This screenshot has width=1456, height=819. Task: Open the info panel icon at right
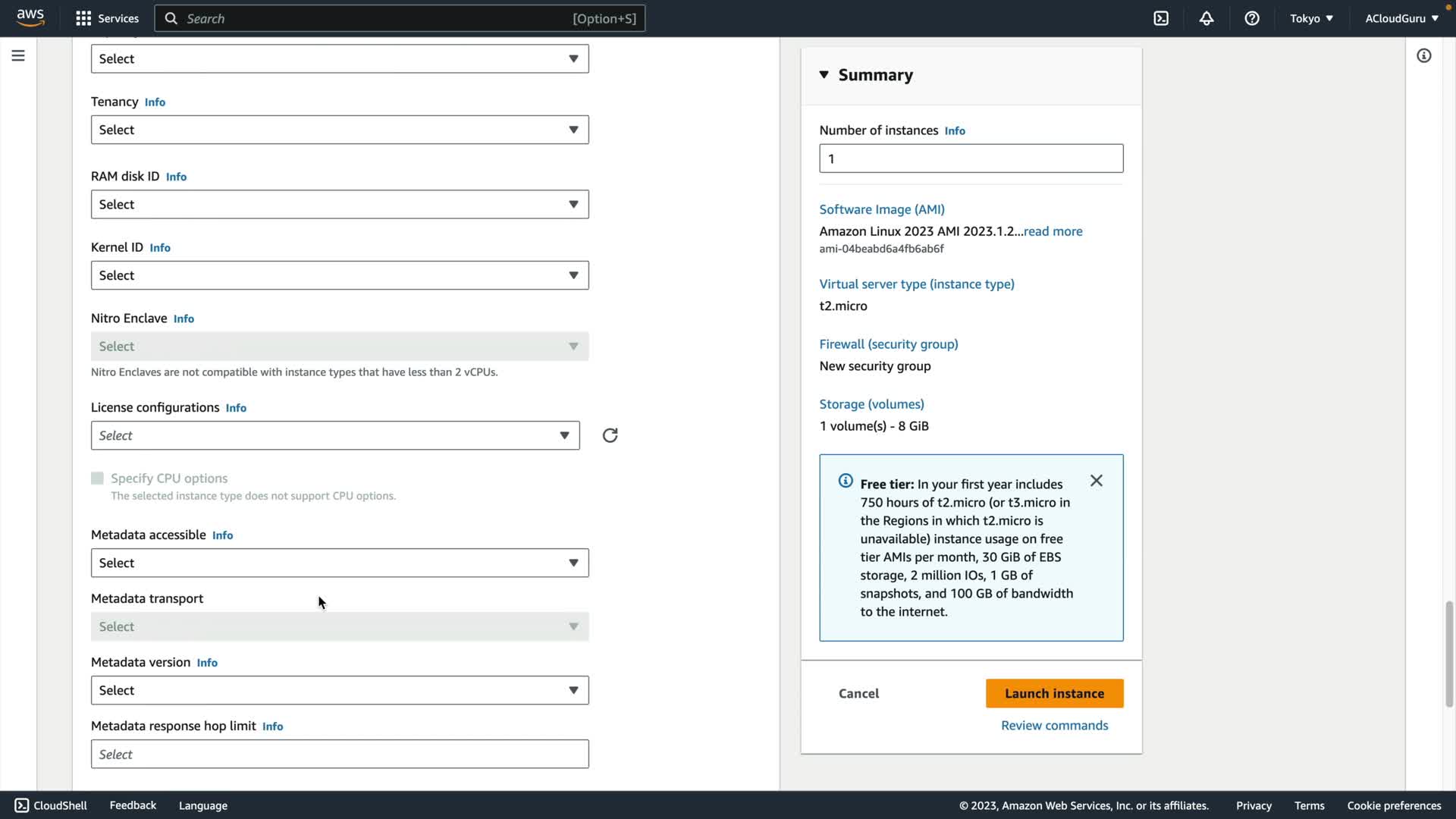click(x=1423, y=55)
